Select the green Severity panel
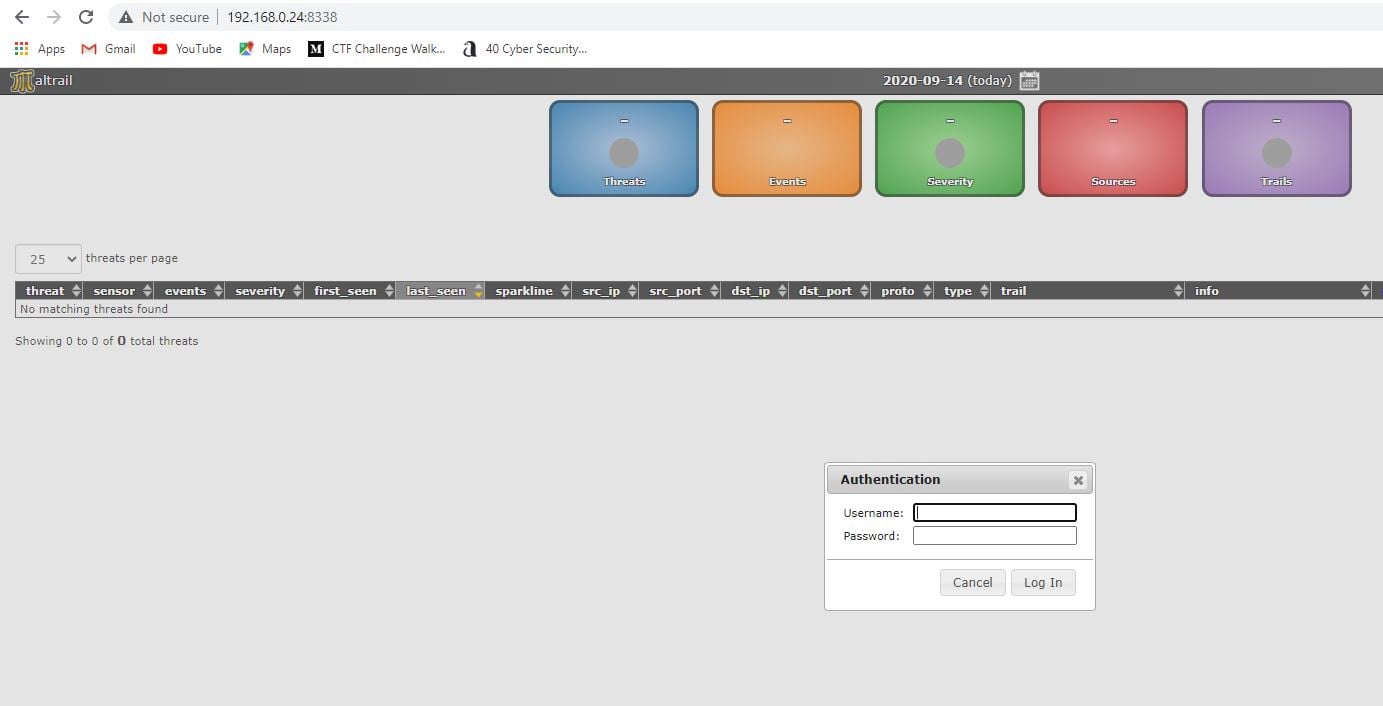The height and width of the screenshot is (706, 1383). click(950, 148)
